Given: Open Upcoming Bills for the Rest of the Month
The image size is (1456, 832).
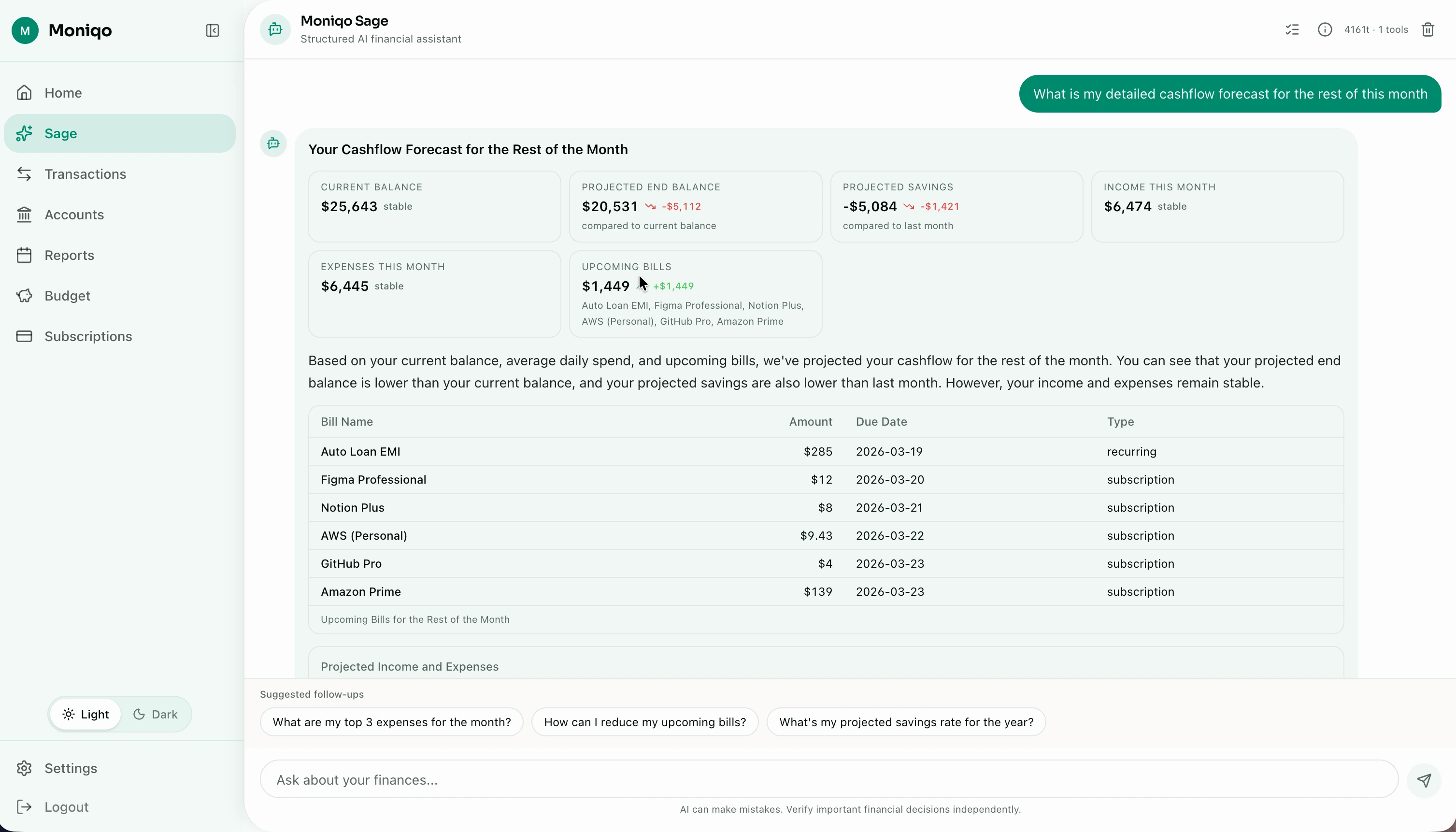Looking at the screenshot, I should (x=414, y=619).
